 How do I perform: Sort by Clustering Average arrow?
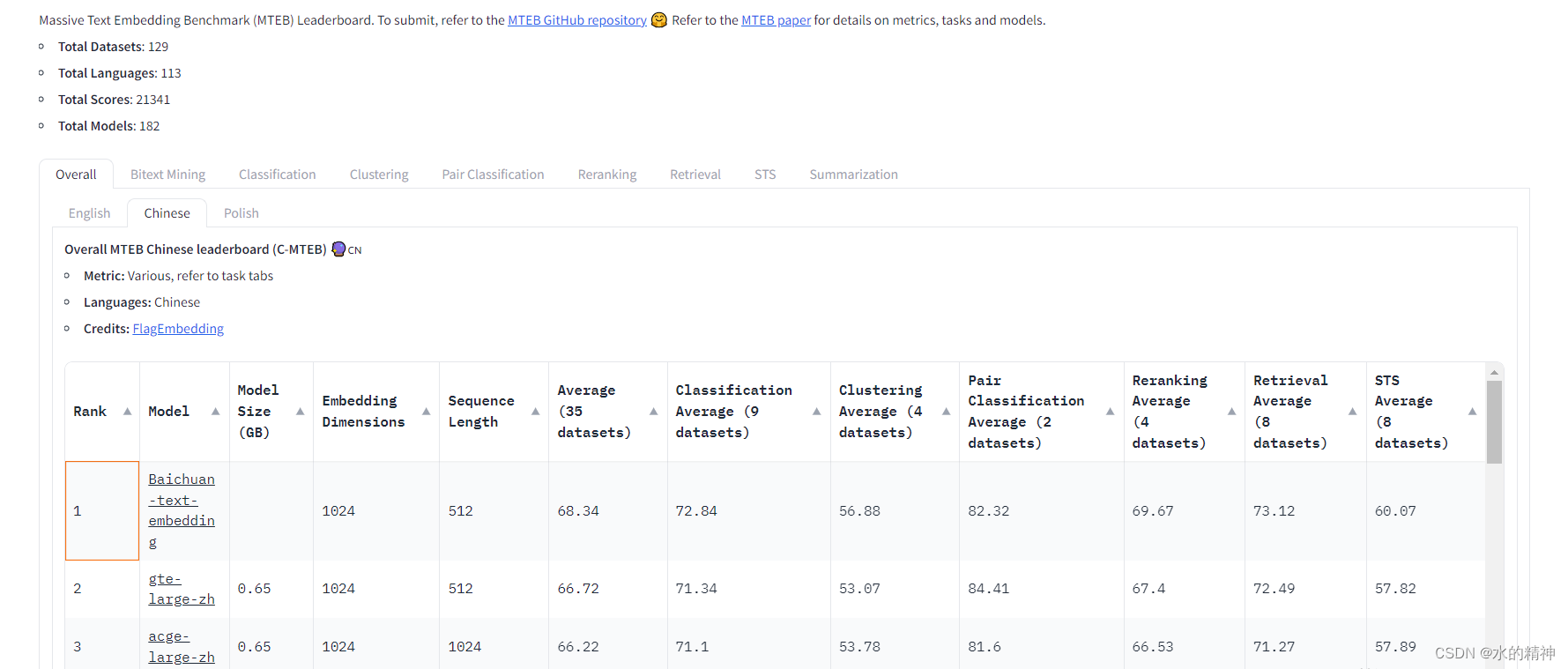(946, 412)
